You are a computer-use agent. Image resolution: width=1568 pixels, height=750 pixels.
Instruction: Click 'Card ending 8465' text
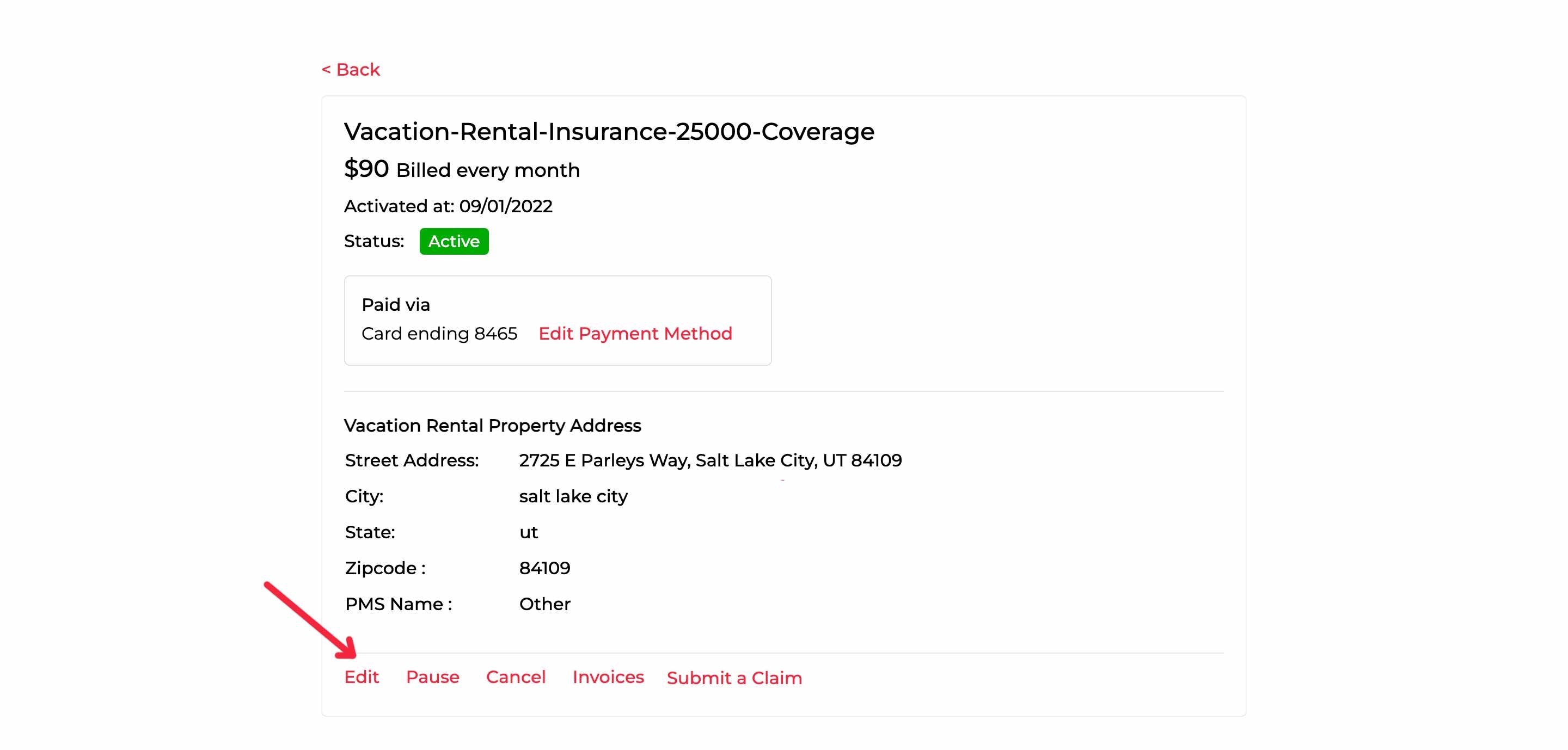coord(439,333)
